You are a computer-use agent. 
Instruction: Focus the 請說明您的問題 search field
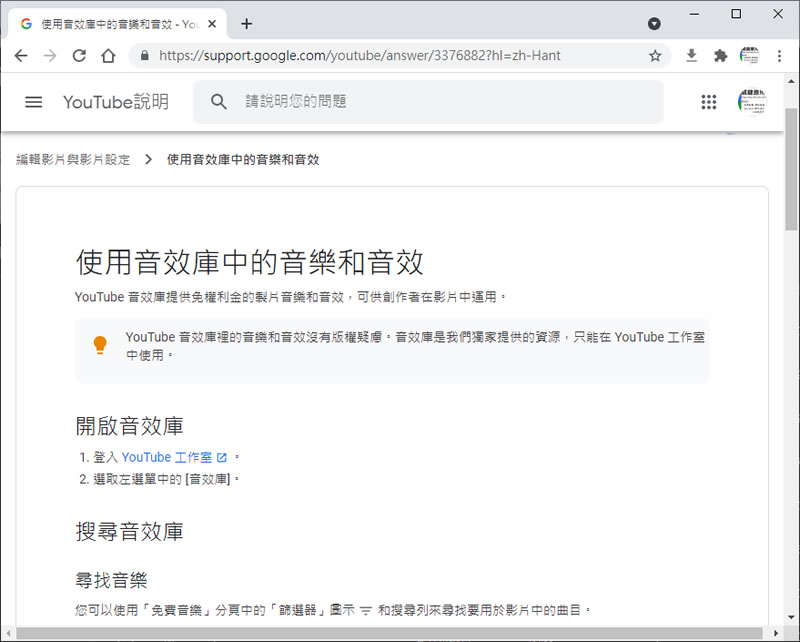(428, 102)
